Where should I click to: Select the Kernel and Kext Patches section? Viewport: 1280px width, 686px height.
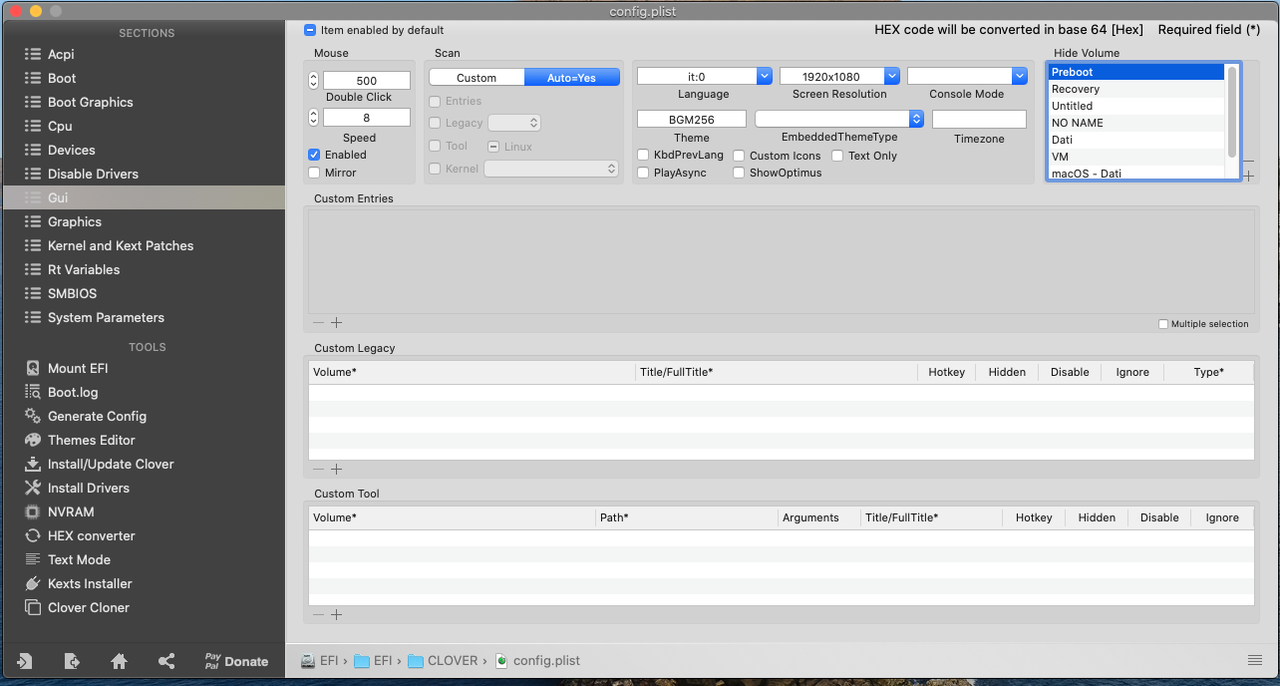[x=120, y=246]
